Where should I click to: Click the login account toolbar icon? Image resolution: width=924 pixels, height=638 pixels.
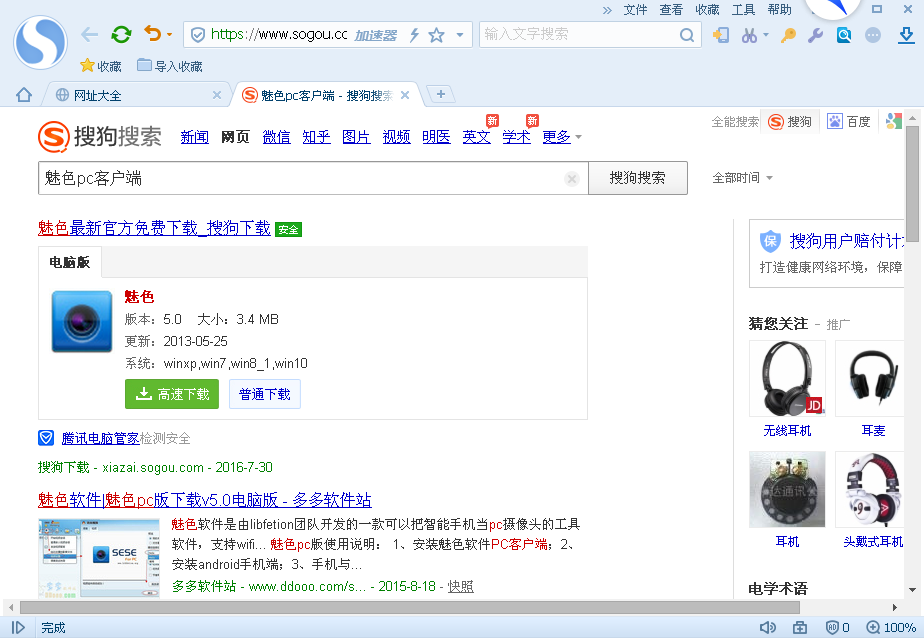(720, 35)
